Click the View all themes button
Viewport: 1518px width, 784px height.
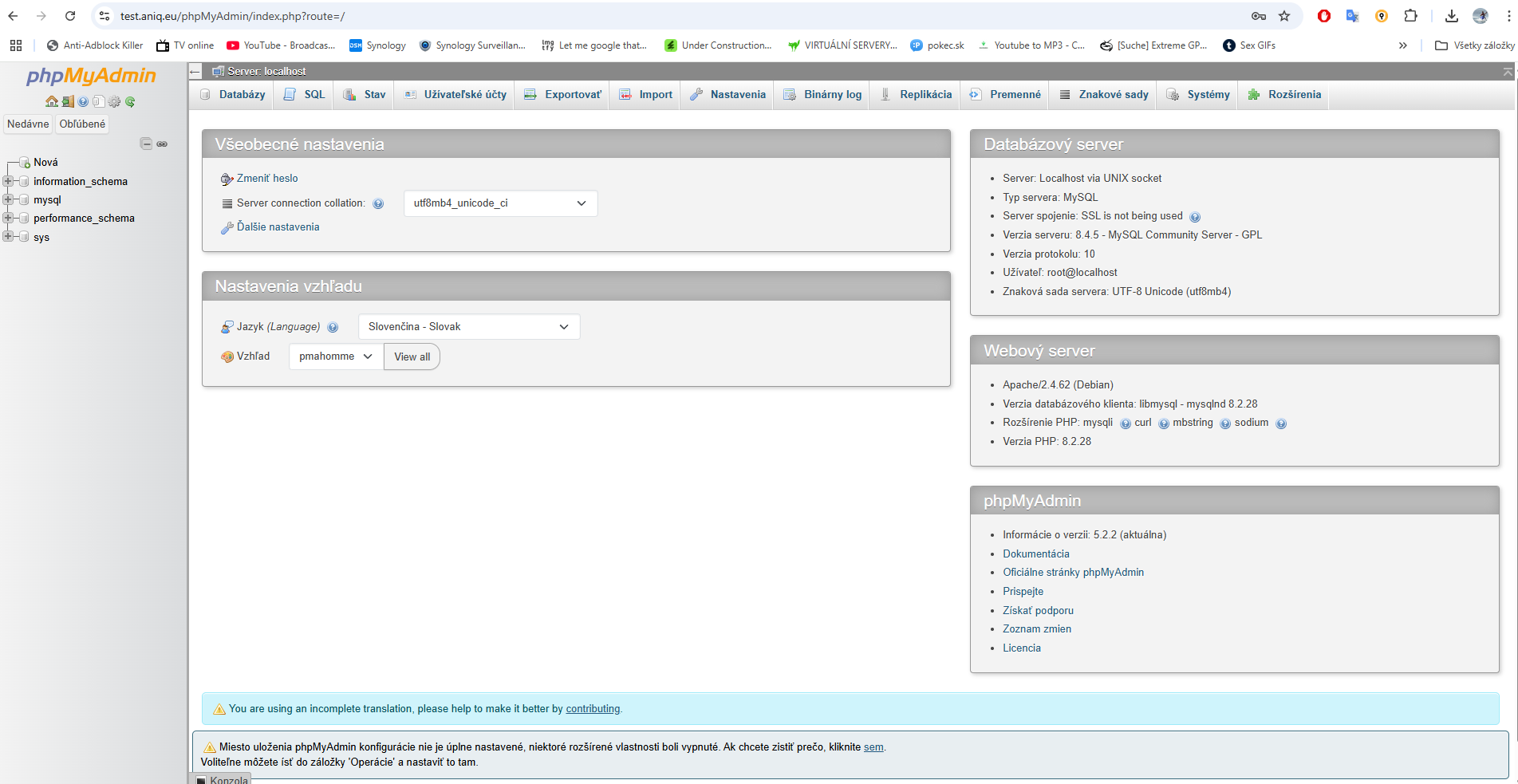coord(412,357)
